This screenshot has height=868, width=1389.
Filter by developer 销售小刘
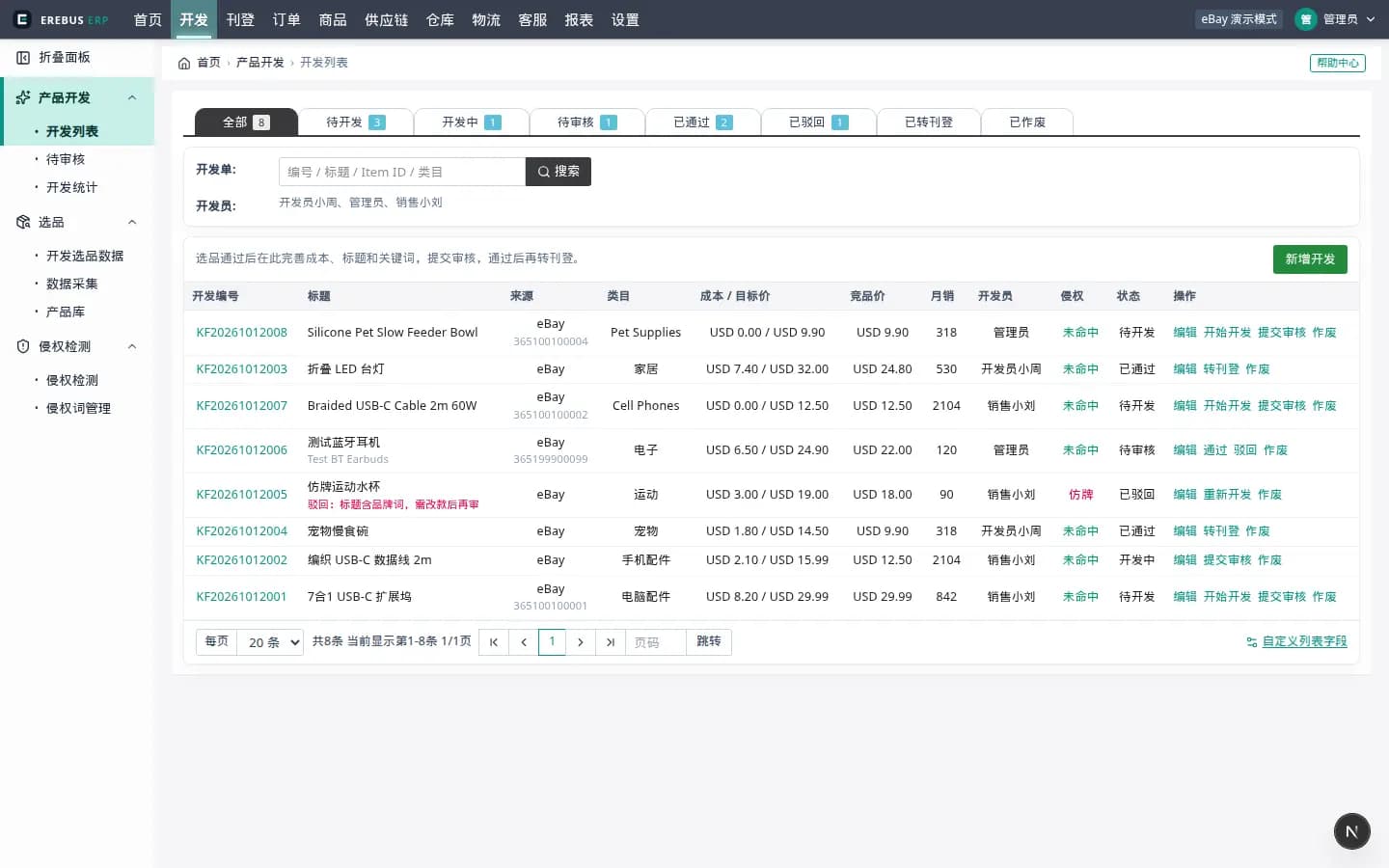click(x=419, y=203)
